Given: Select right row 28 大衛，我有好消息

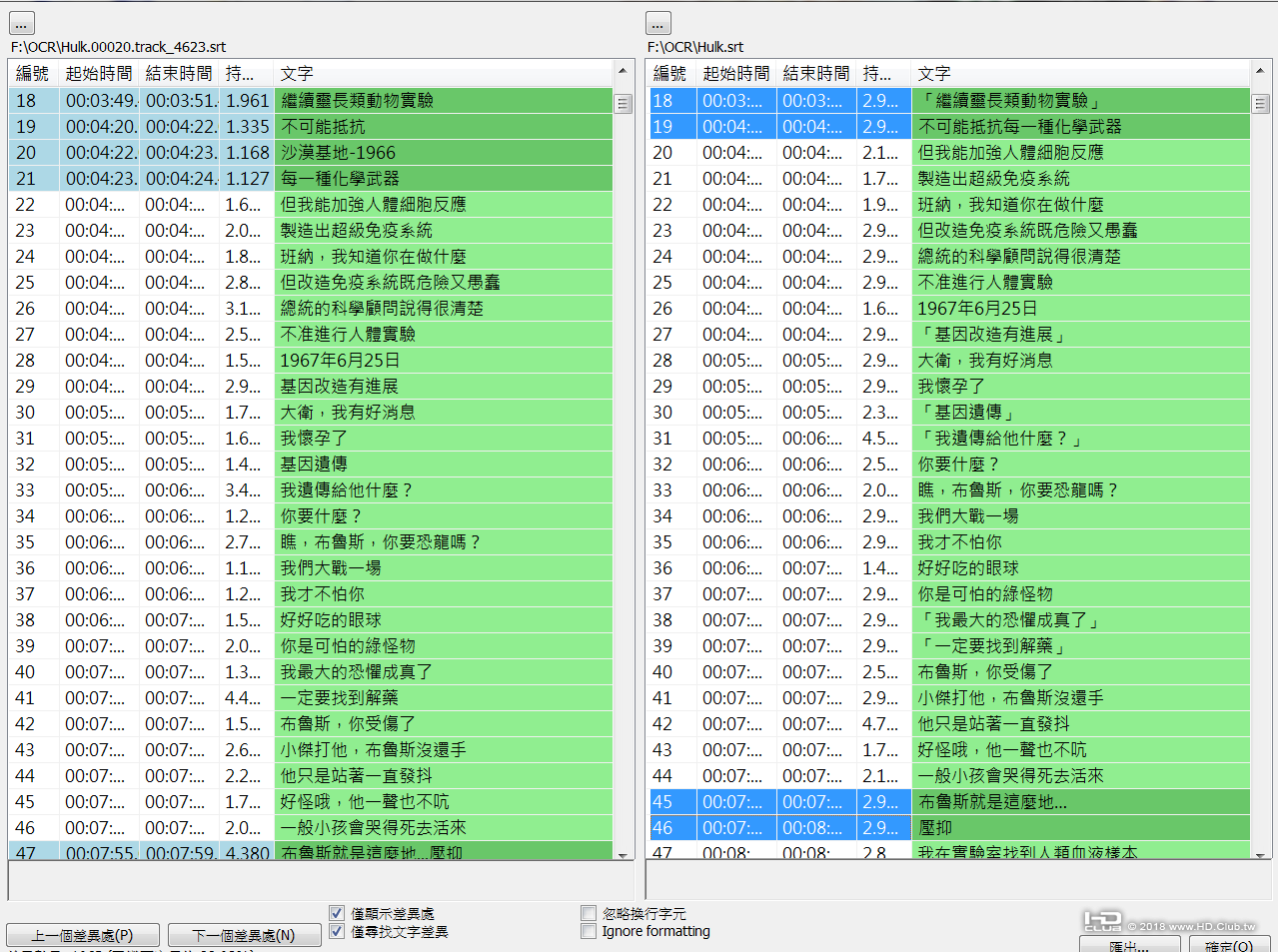Looking at the screenshot, I should tap(948, 360).
